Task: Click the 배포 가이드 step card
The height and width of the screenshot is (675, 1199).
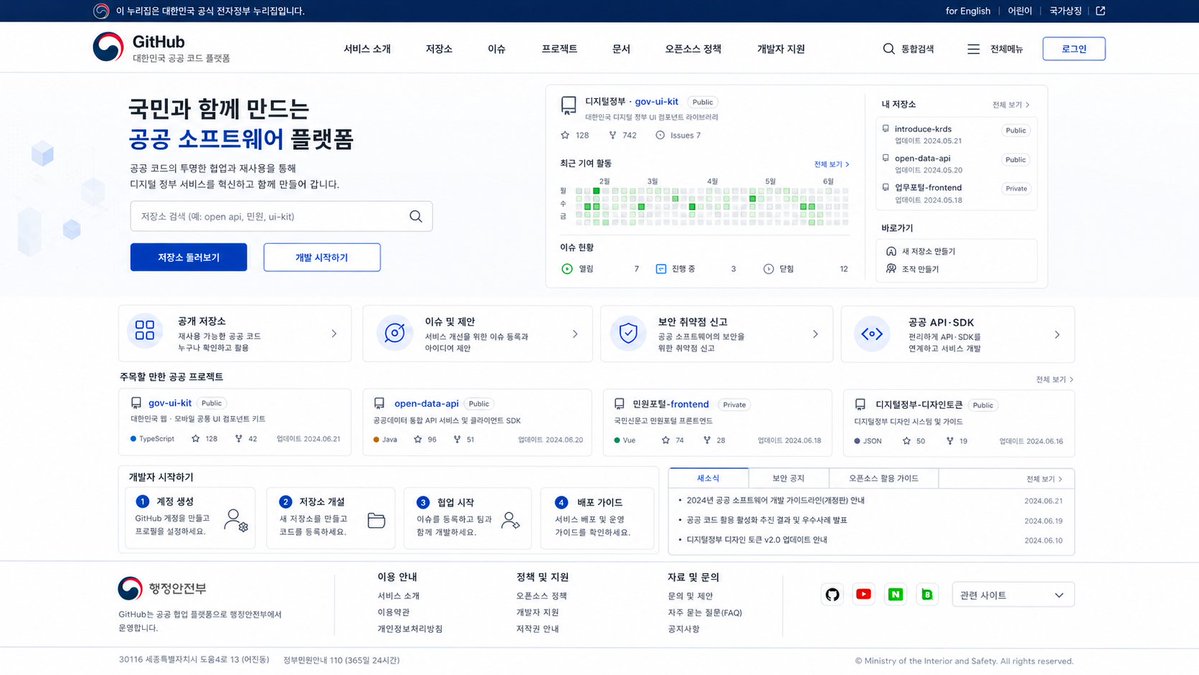Action: pyautogui.click(x=596, y=518)
